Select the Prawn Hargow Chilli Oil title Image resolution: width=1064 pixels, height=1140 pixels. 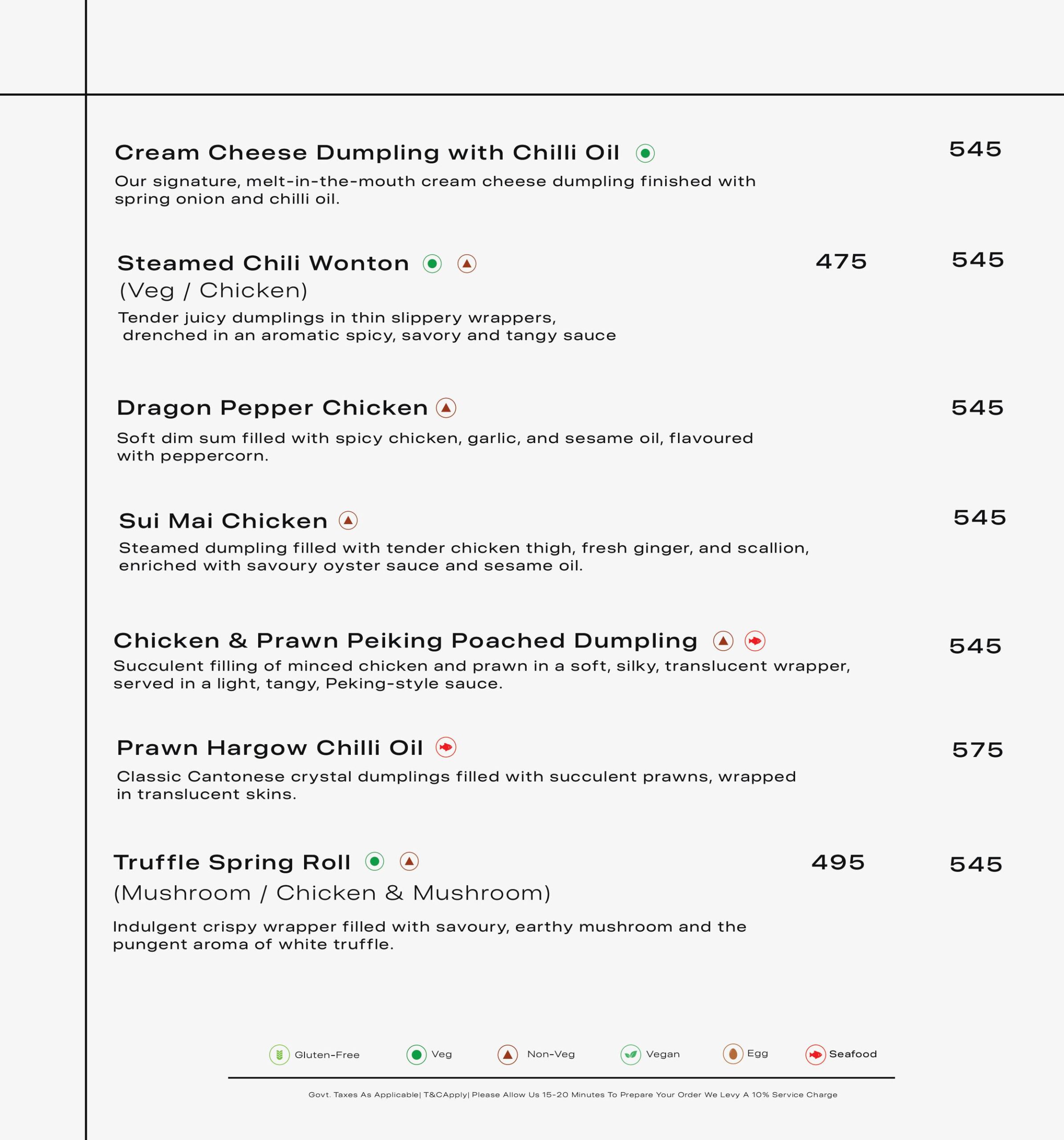pyautogui.click(x=269, y=748)
